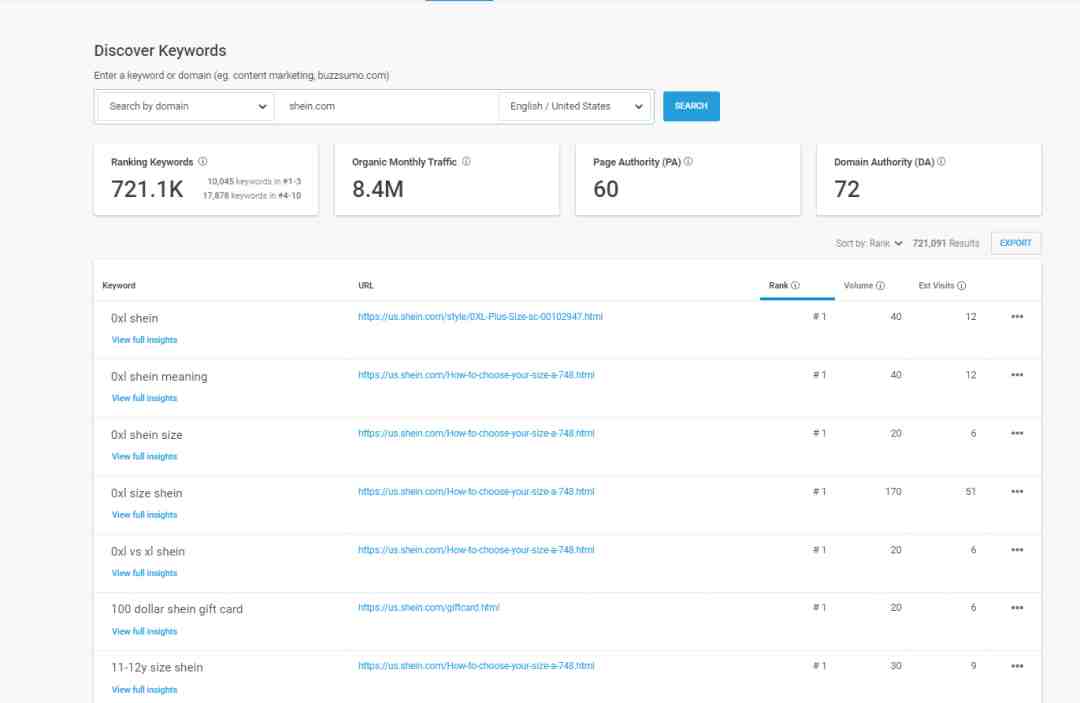This screenshot has height=703, width=1080.
Task: Sort by the Volume column header
Action: point(858,286)
